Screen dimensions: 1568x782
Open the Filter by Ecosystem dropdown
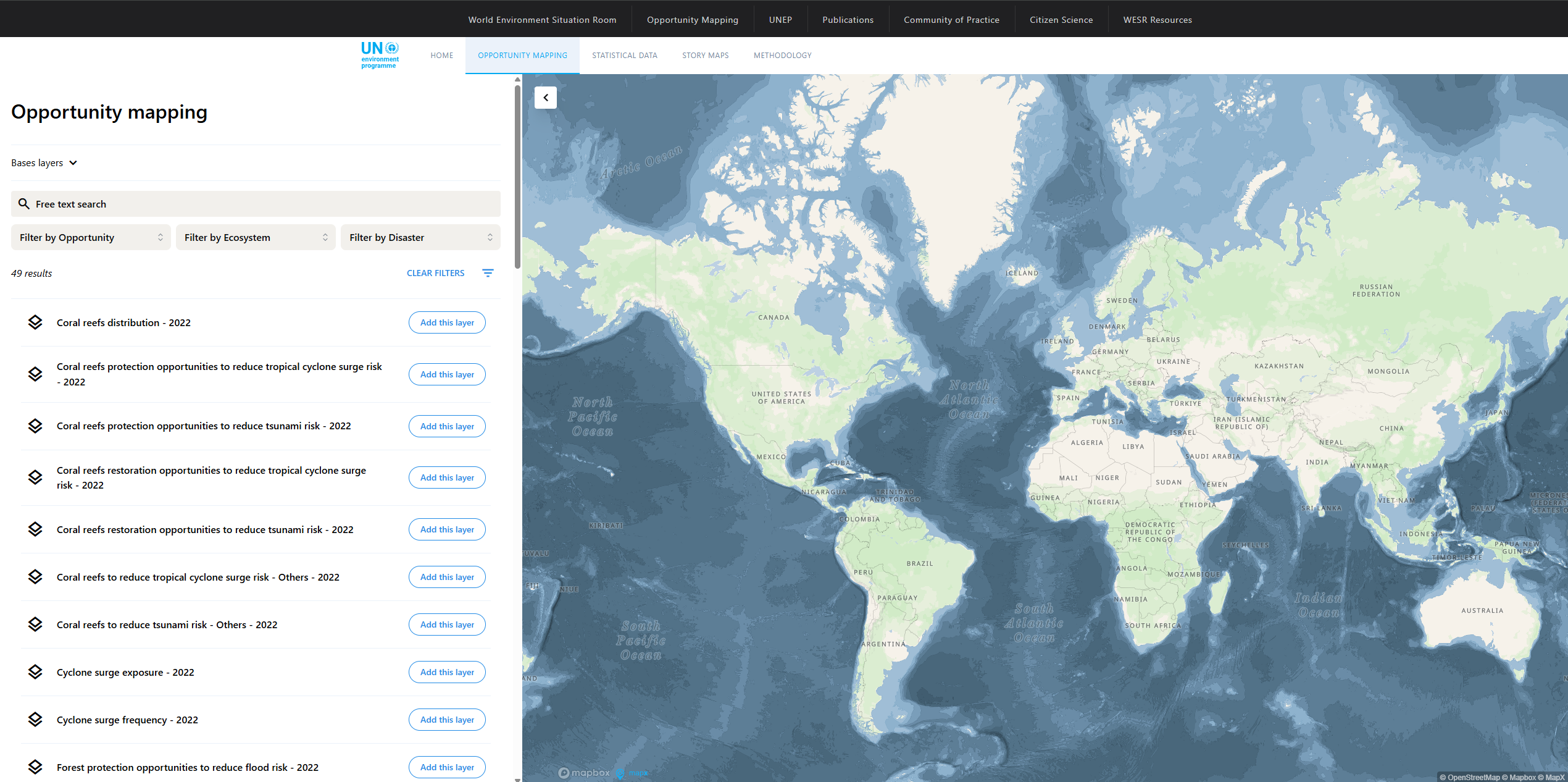click(x=256, y=238)
